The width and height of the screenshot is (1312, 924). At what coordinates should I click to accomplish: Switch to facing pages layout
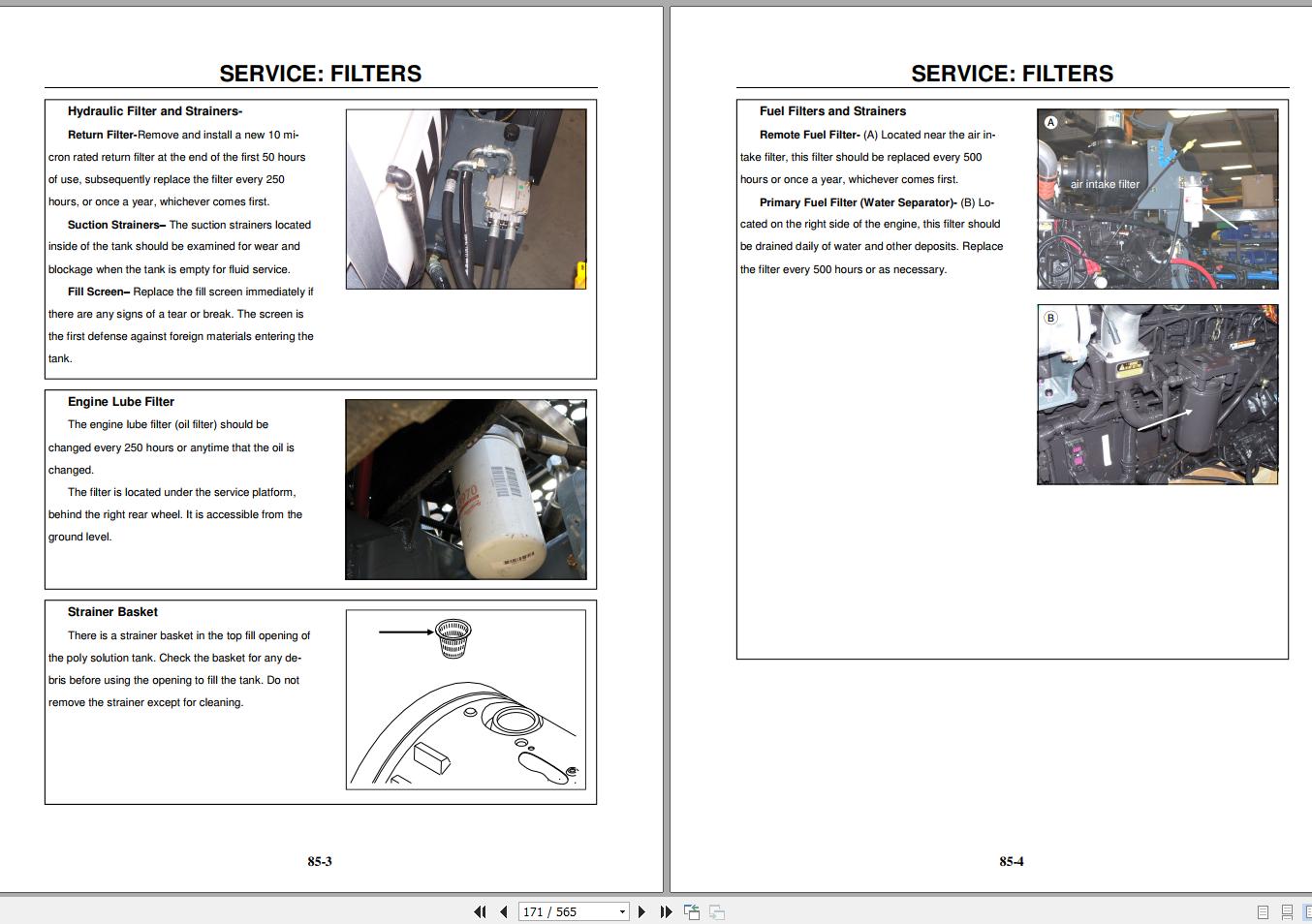(x=1307, y=911)
